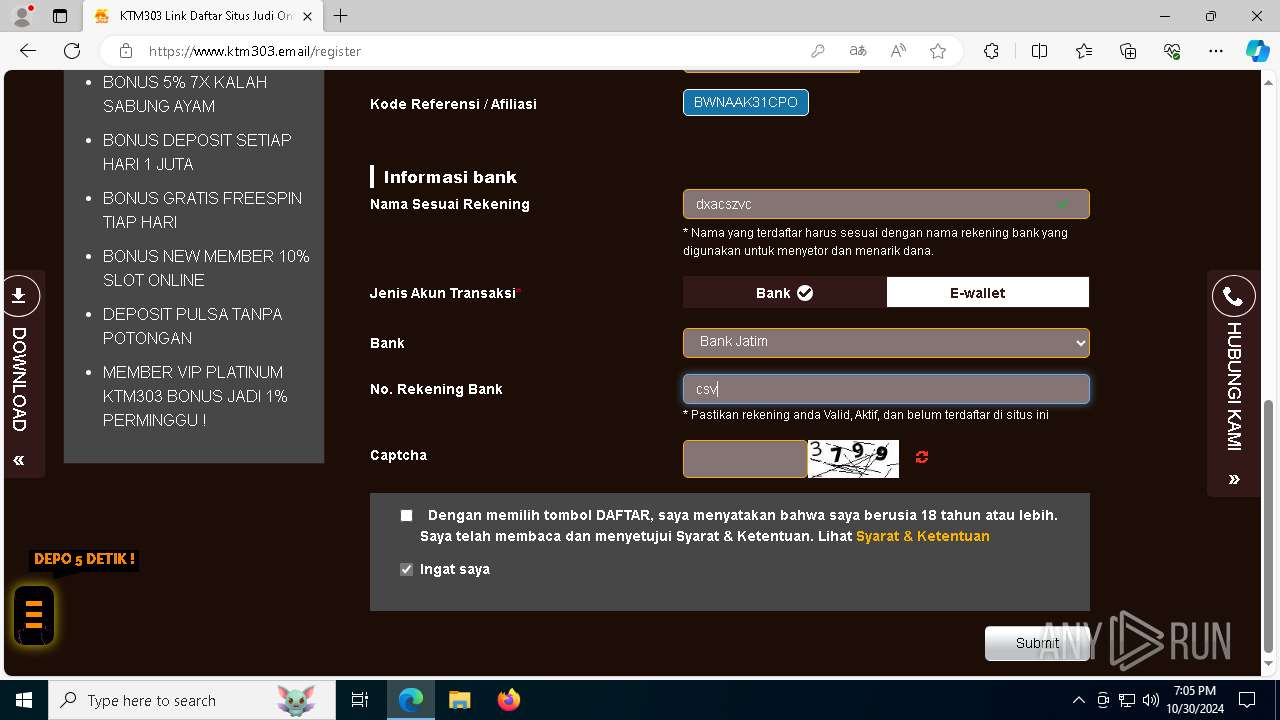Focus the Nama Sesuai Rekening field
This screenshot has height=720, width=1280.
pyautogui.click(x=886, y=204)
